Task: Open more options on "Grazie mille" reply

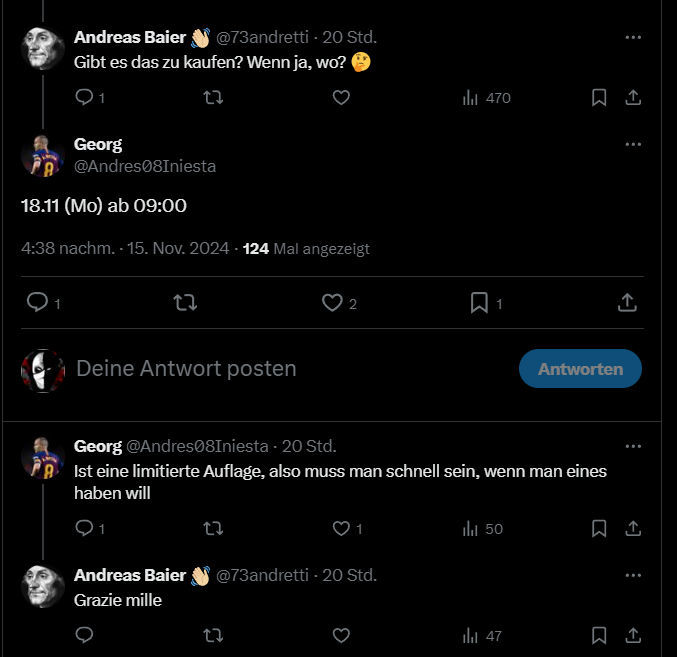Action: (633, 575)
